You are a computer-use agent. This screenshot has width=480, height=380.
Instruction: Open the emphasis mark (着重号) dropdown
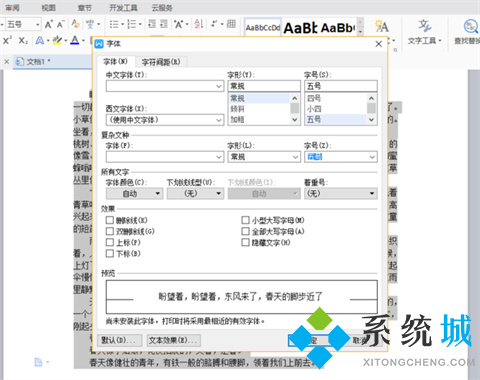[341, 193]
